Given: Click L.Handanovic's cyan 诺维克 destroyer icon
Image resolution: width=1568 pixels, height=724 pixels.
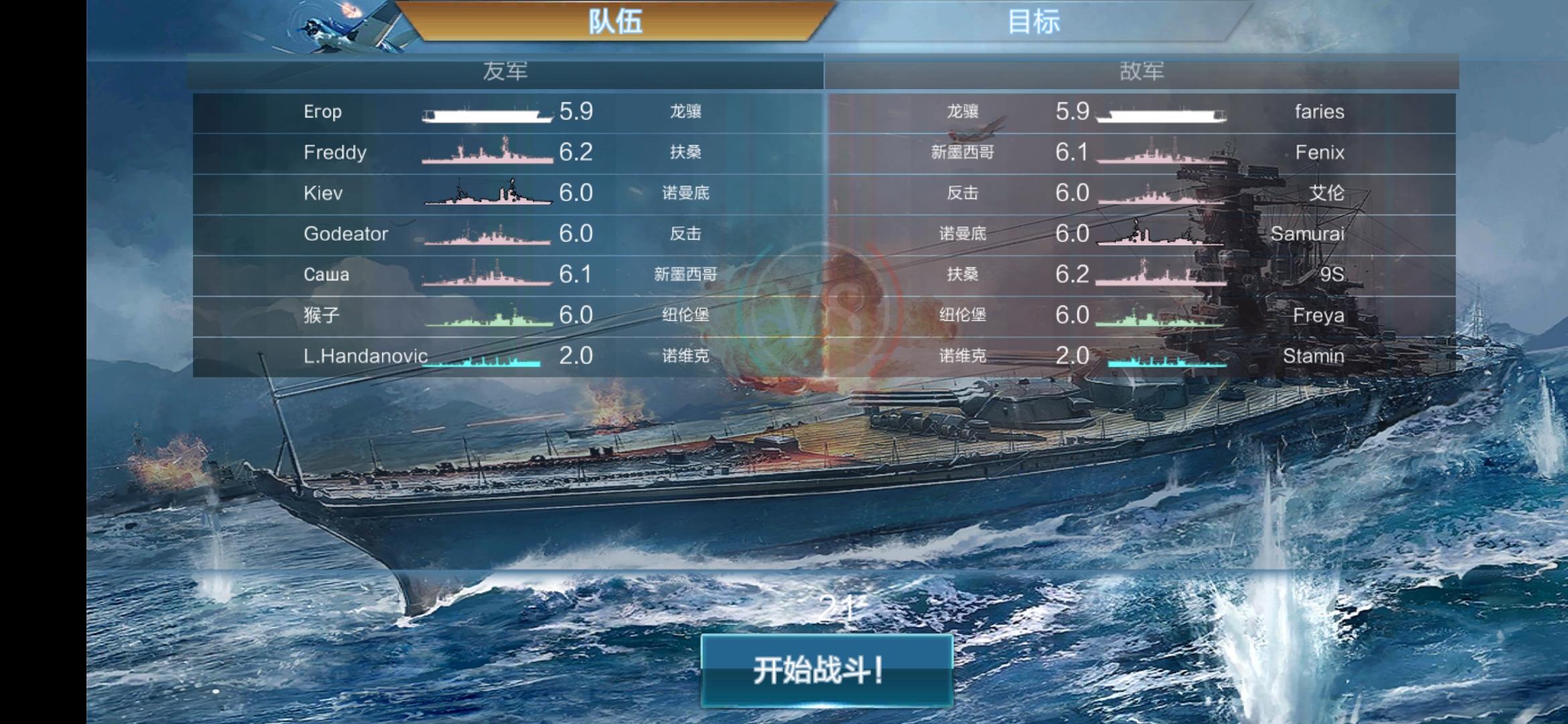Looking at the screenshot, I should point(482,361).
